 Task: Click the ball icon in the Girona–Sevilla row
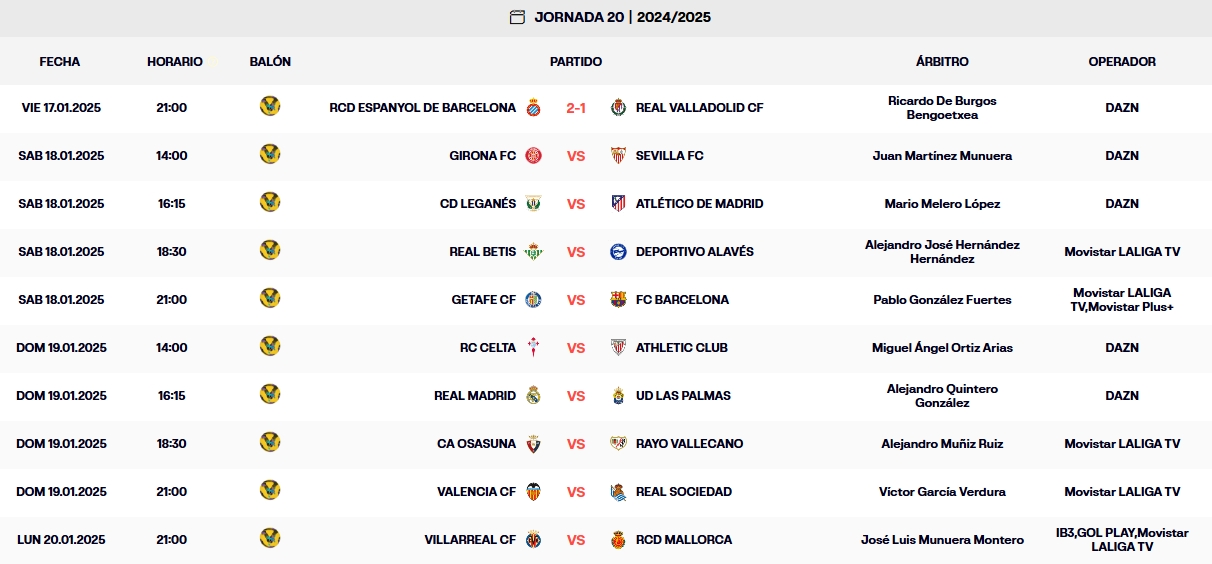point(270,155)
